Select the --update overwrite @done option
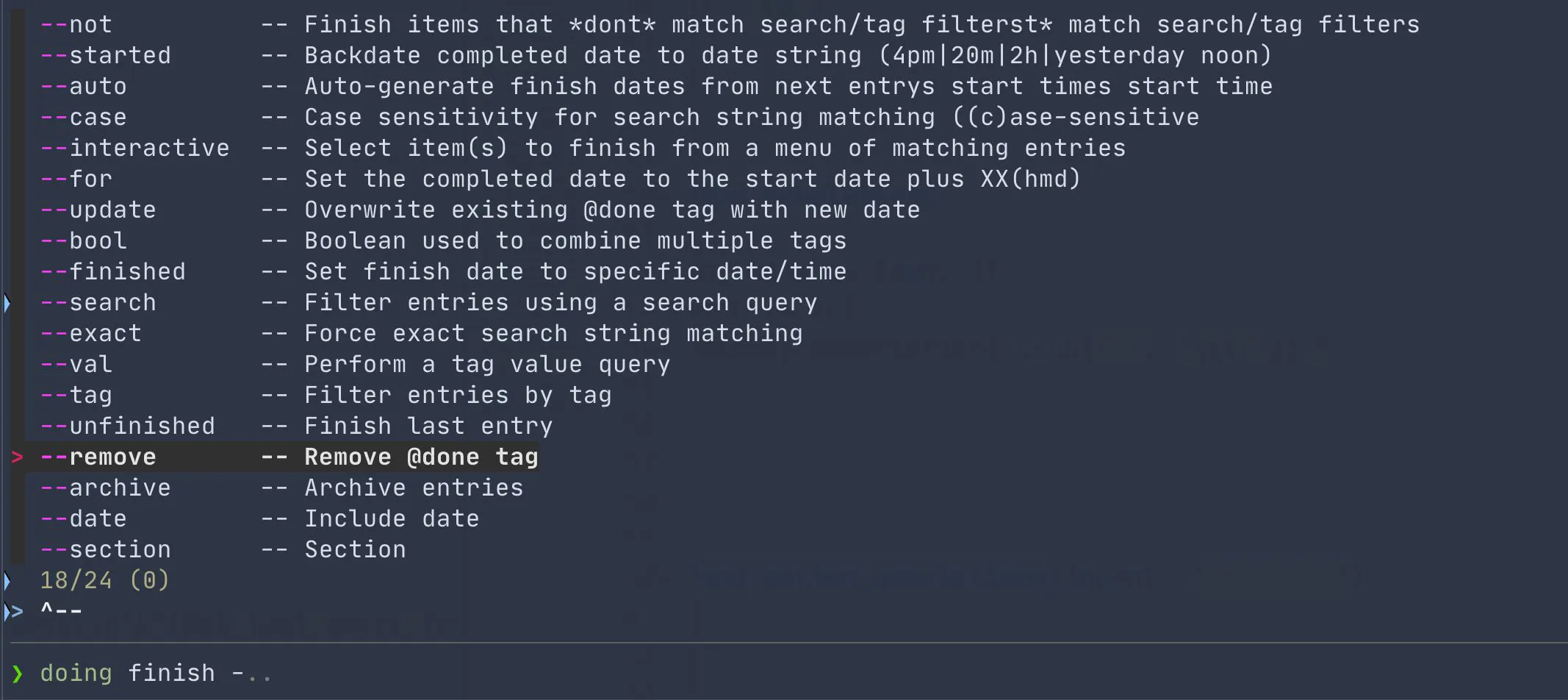1568x700 pixels. 98,210
